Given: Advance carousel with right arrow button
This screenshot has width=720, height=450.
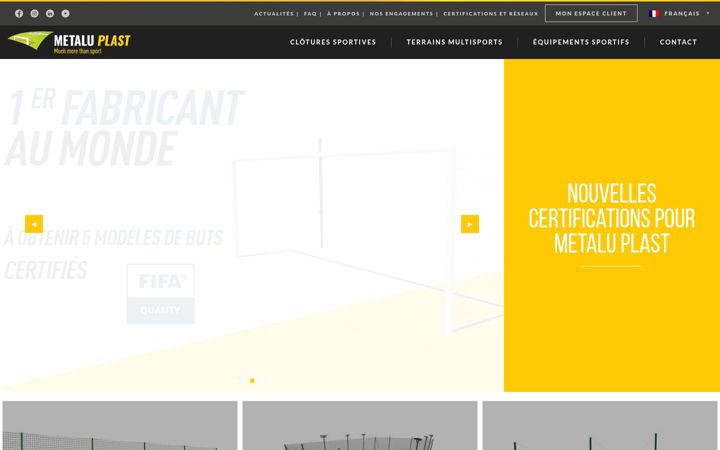Looking at the screenshot, I should point(470,224).
